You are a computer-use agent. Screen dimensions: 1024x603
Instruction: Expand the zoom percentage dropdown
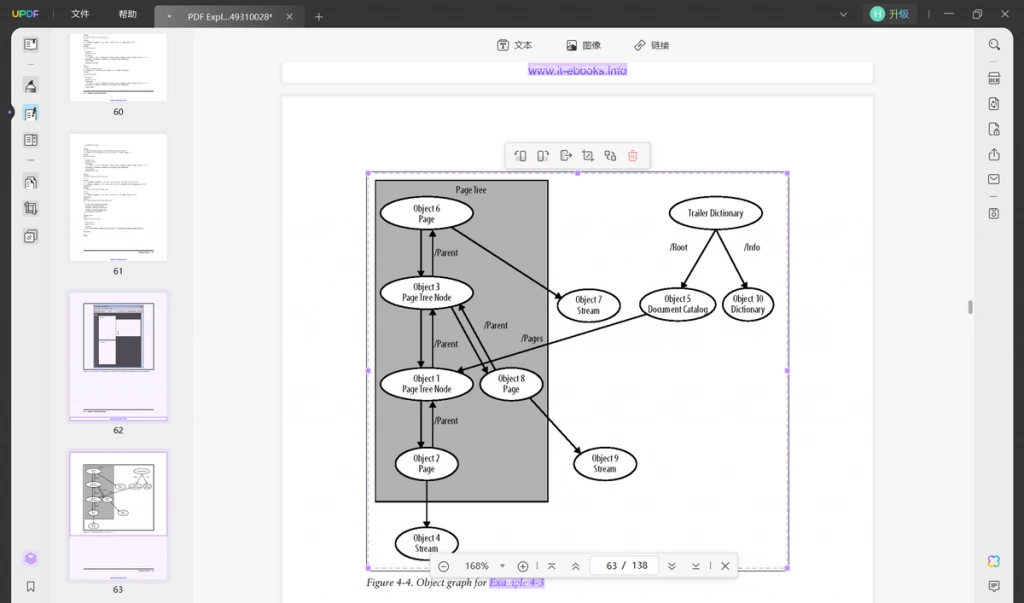(502, 566)
